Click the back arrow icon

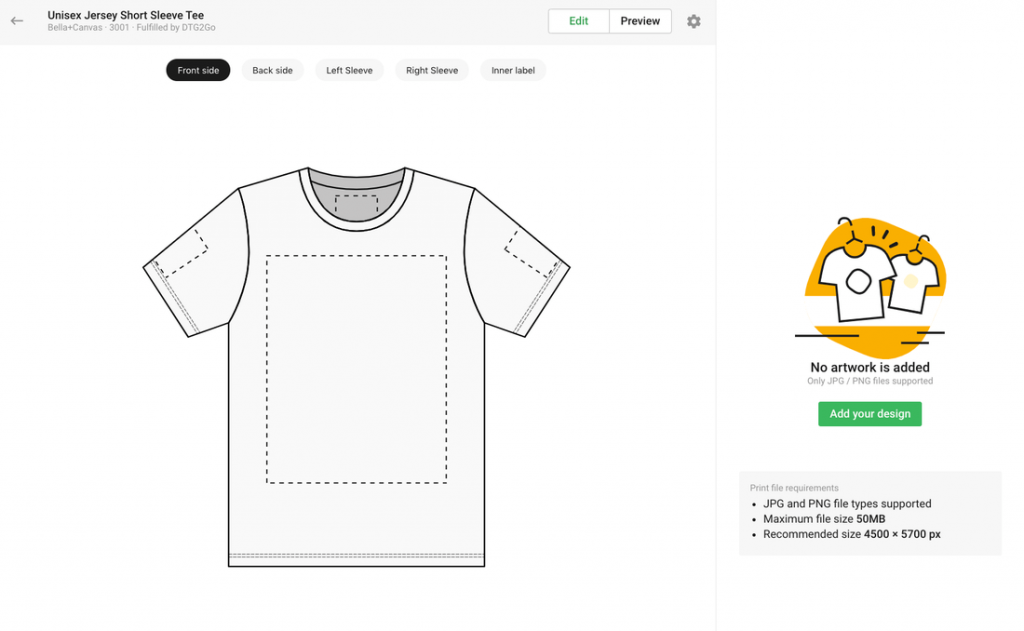pyautogui.click(x=17, y=21)
